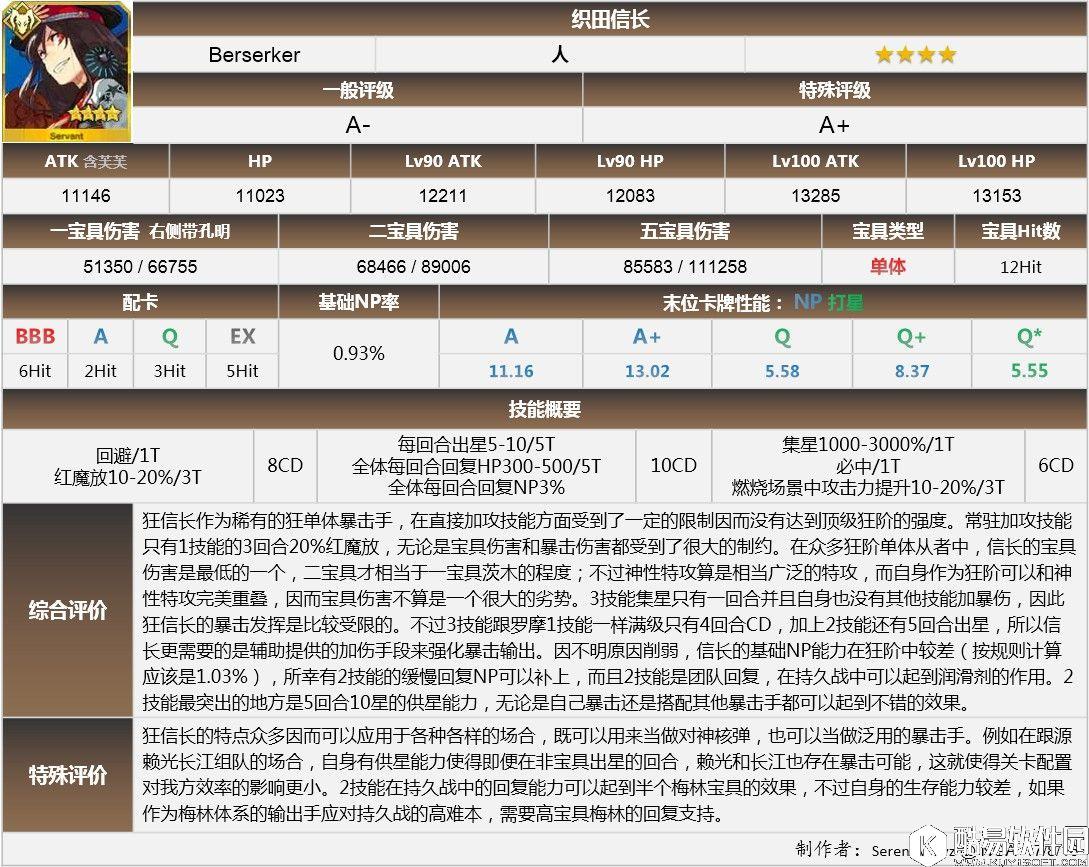Image resolution: width=1089 pixels, height=867 pixels.
Task: Select the 织田信长 title bar
Action: tap(610, 19)
